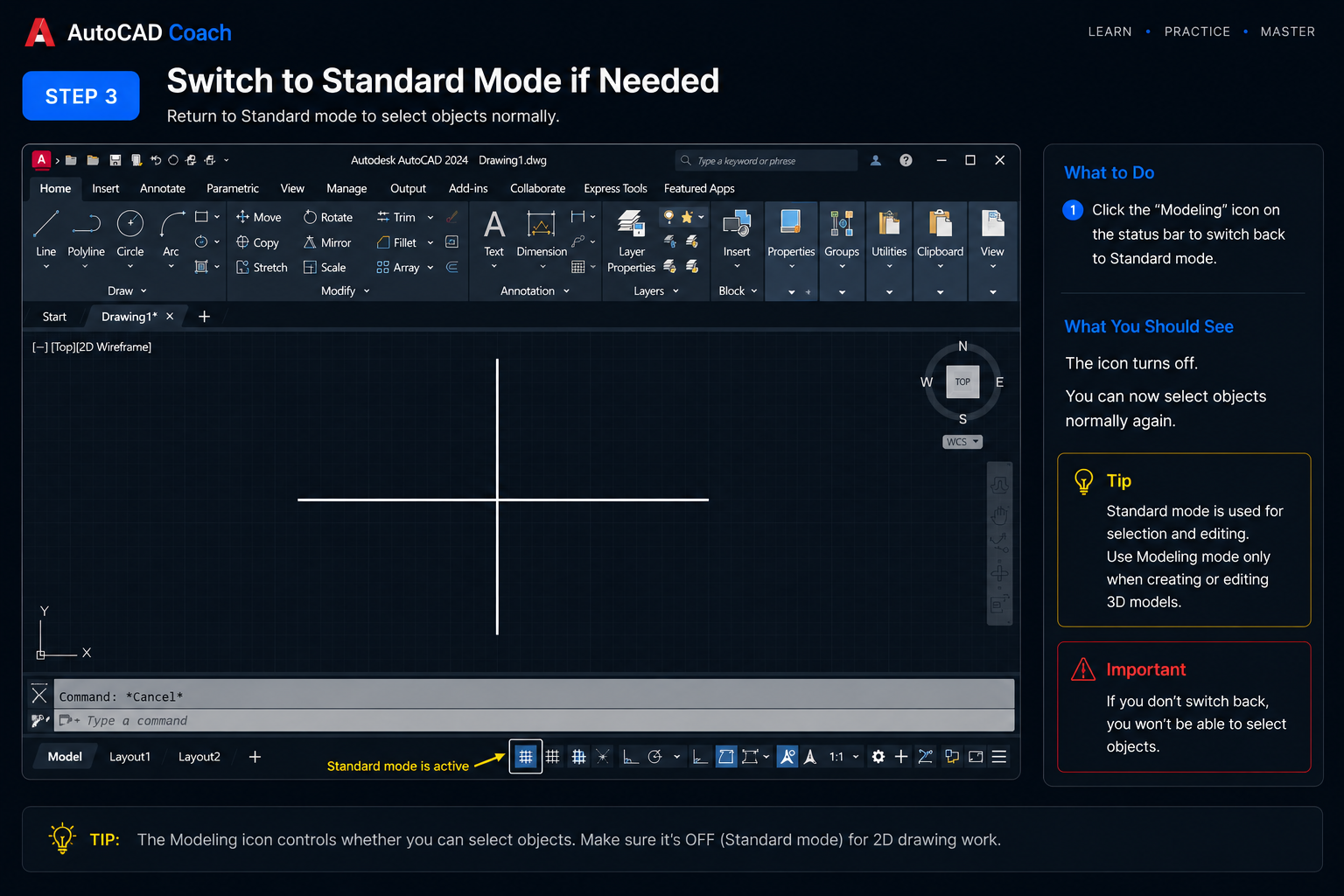Select the Arc tool
Screen dimensions: 1344x896
[x=171, y=234]
